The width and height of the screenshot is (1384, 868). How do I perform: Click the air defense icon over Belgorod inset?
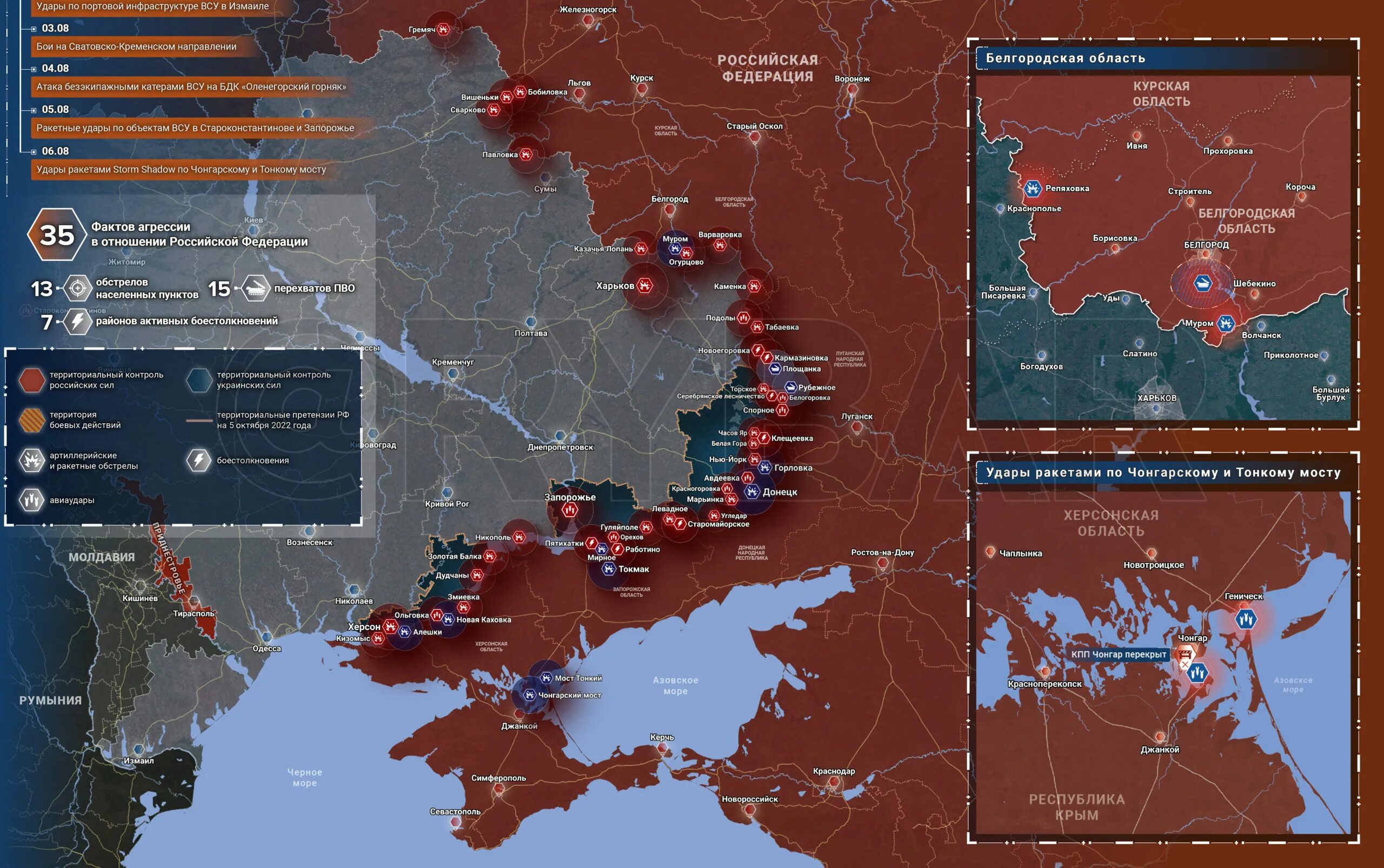[1202, 283]
